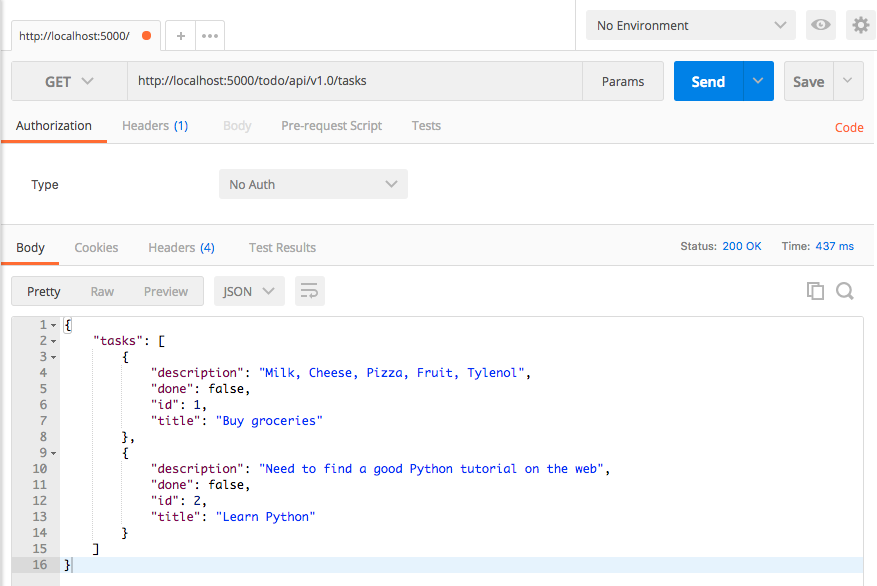This screenshot has width=877, height=586.
Task: Select the Pretty view mode
Action: tap(44, 291)
